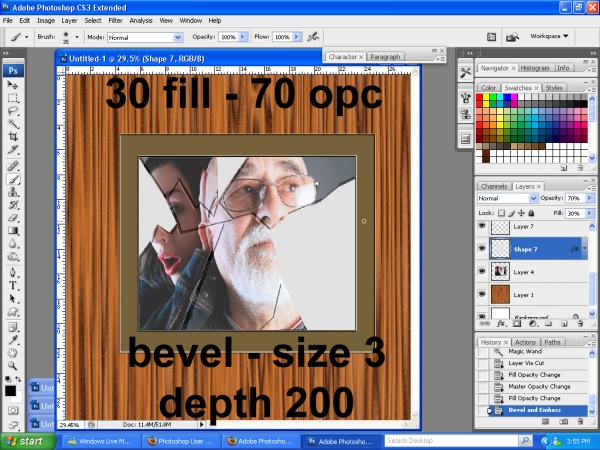
Task: Toggle lock transparent pixels in Layers panel
Action: 501,213
